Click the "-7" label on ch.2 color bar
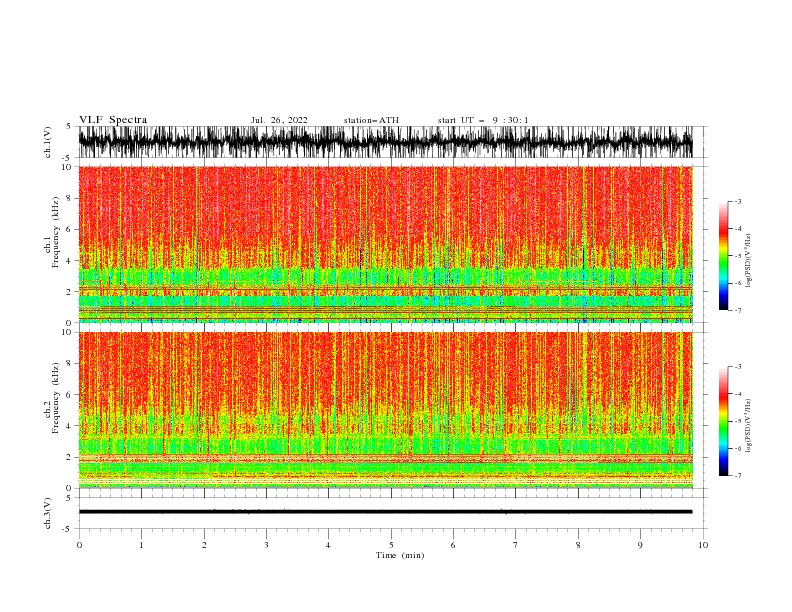The height and width of the screenshot is (612, 792). point(737,475)
